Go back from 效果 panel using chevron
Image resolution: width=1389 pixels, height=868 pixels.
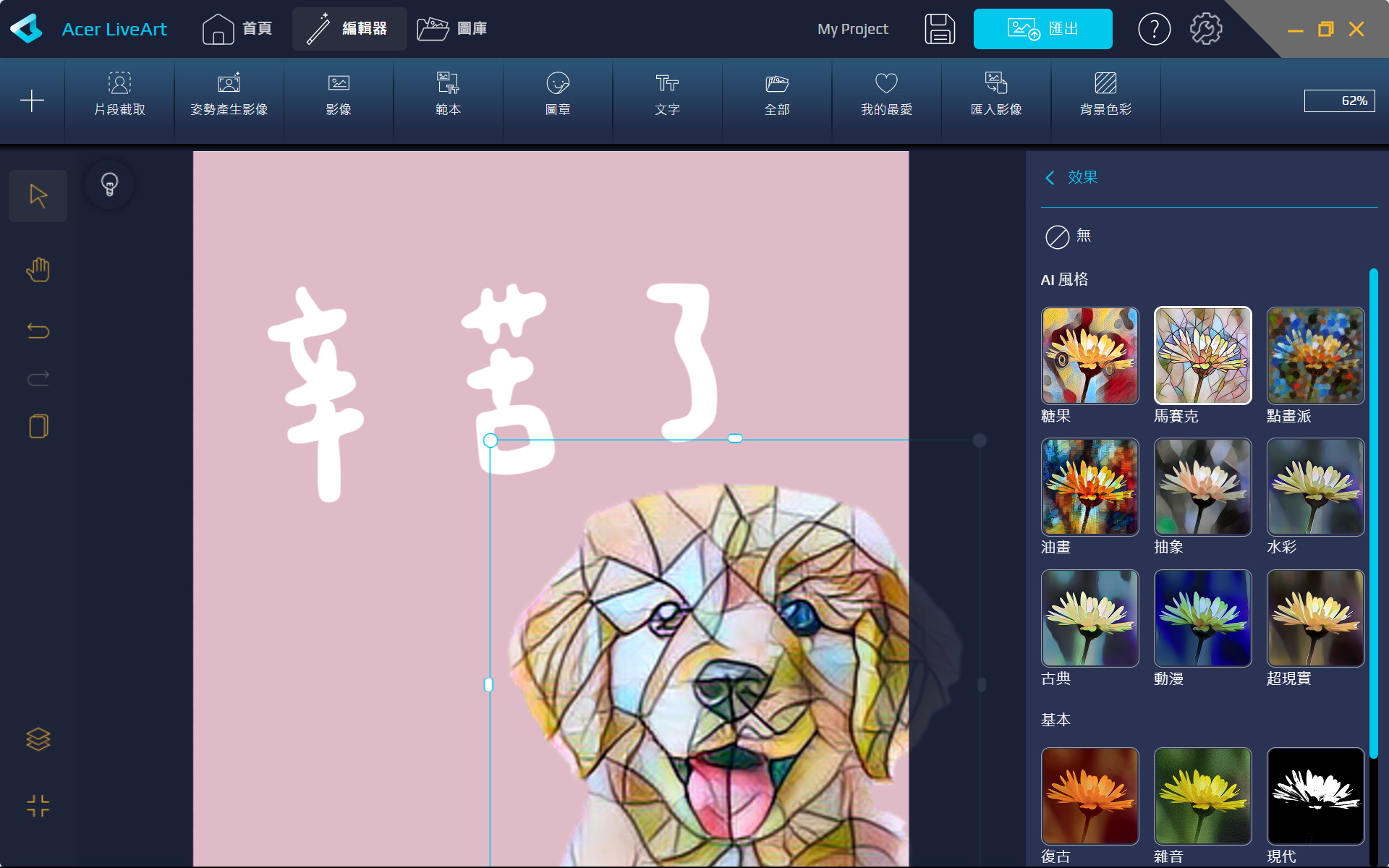coord(1050,177)
